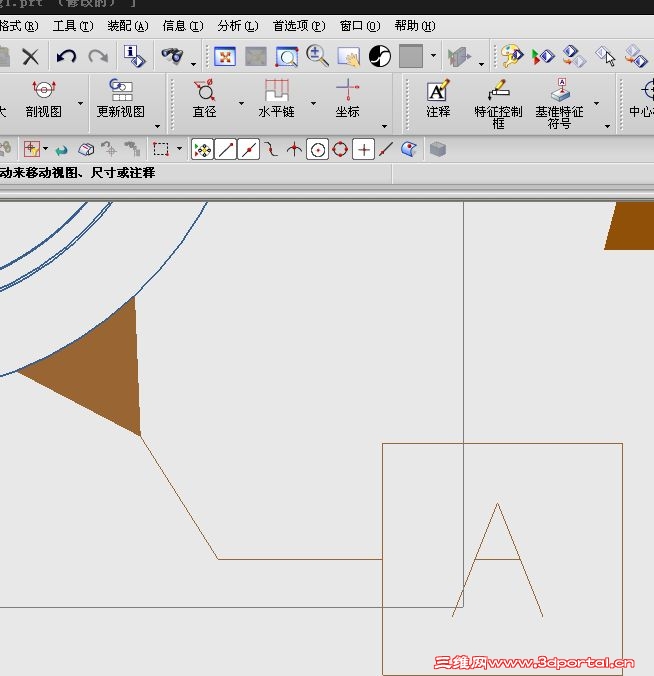This screenshot has width=654, height=676.
Task: Click the 坐标 ordinate tool
Action: click(347, 99)
